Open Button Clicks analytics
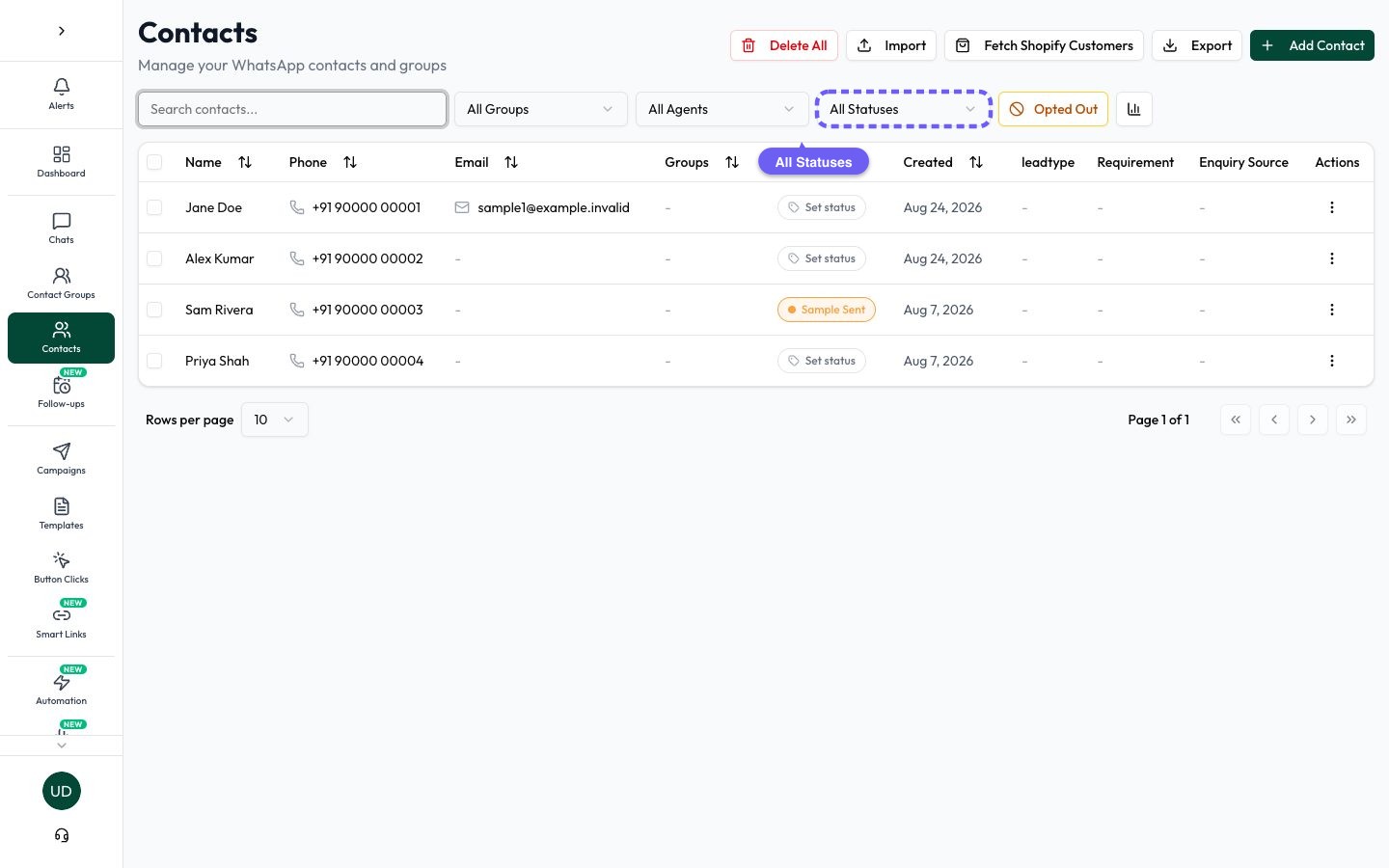 pyautogui.click(x=61, y=568)
